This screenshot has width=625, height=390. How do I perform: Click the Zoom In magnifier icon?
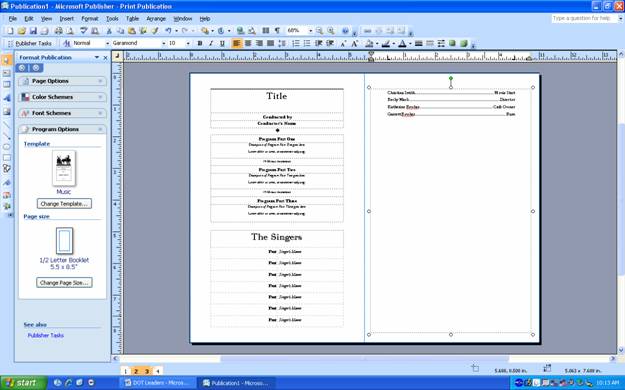click(x=331, y=31)
